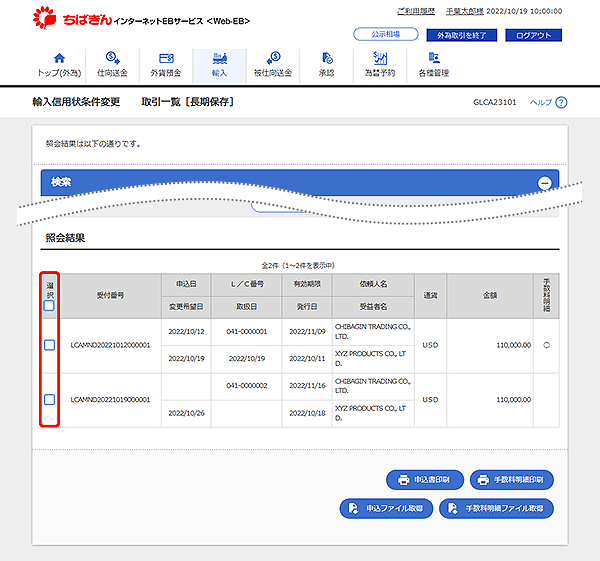This screenshot has width=600, height=561.
Task: Click the expiry date 2022/11/16
Action: click(x=307, y=386)
